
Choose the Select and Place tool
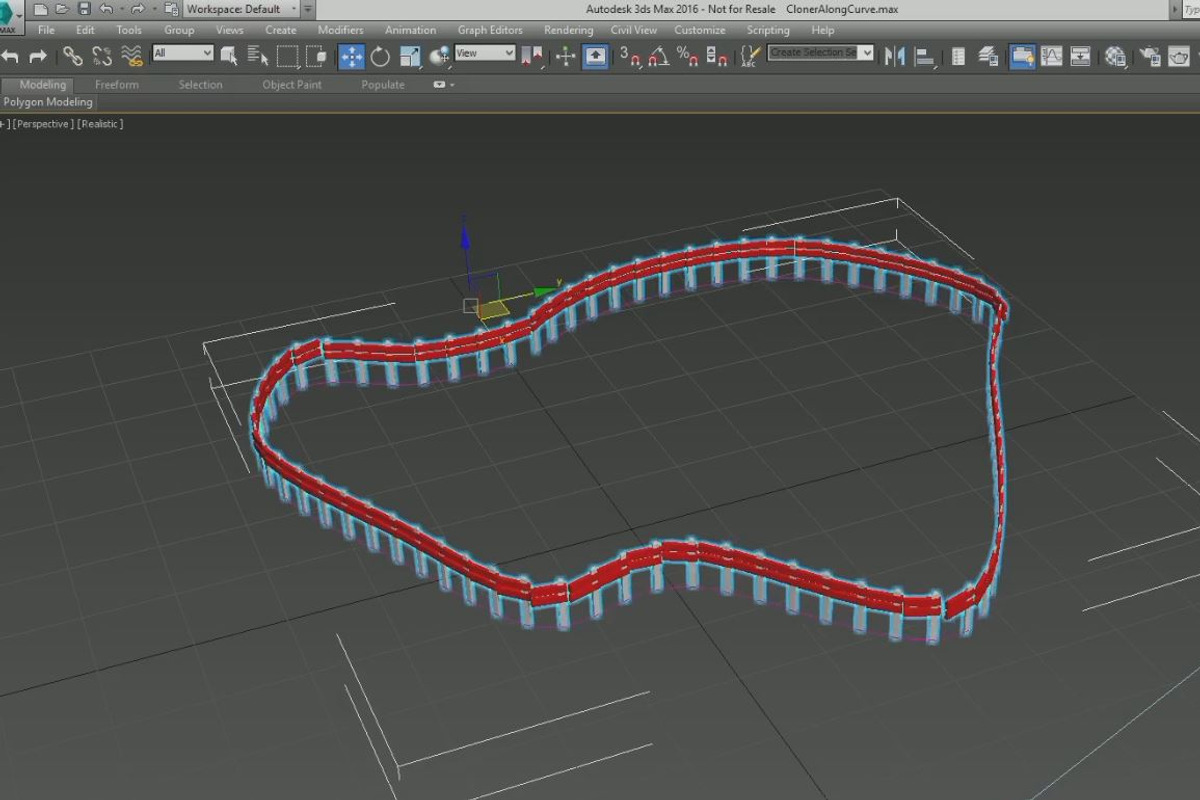click(x=439, y=56)
